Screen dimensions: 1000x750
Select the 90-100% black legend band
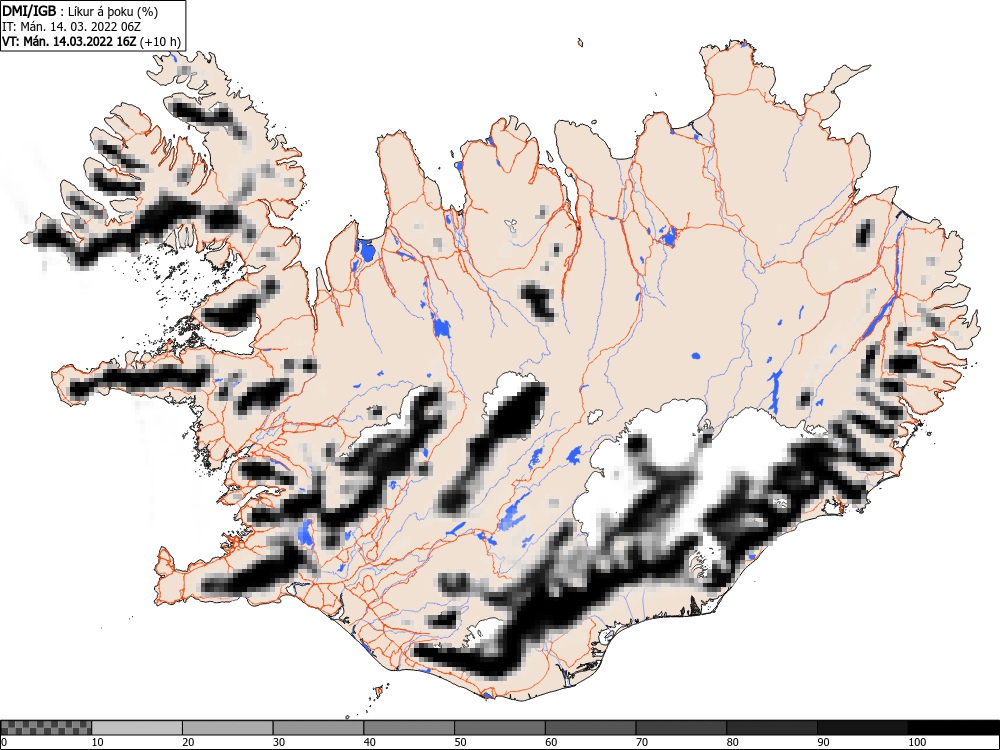(862, 728)
